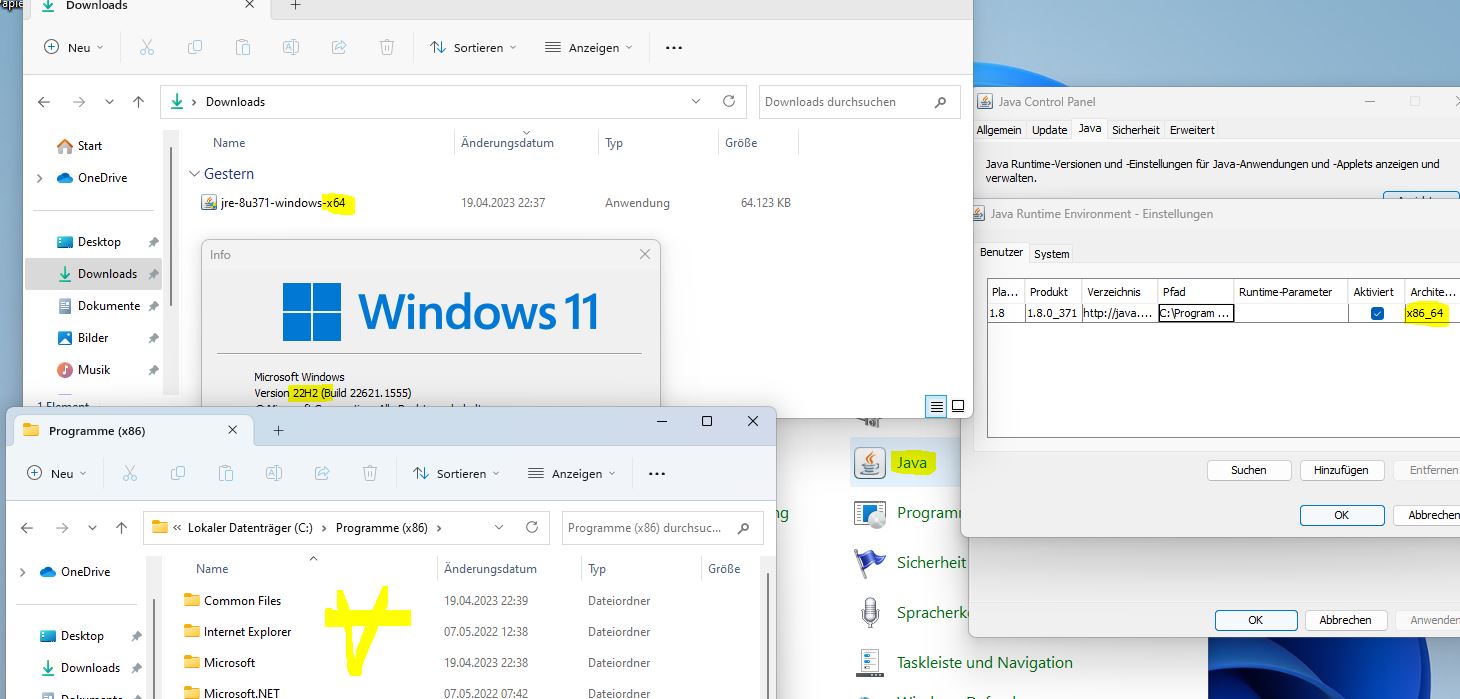Click the up-arrow in Programme (x86) window
The height and width of the screenshot is (699, 1460).
click(121, 528)
